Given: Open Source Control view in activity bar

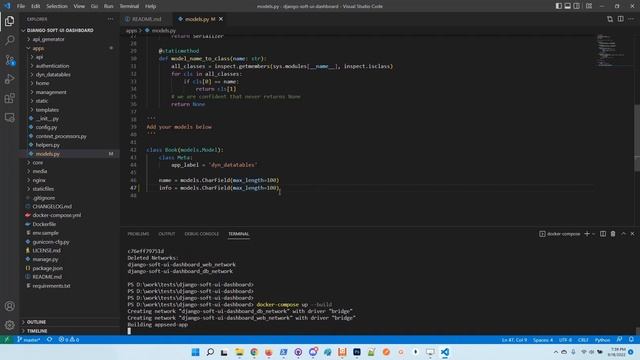Looking at the screenshot, I should click(9, 60).
